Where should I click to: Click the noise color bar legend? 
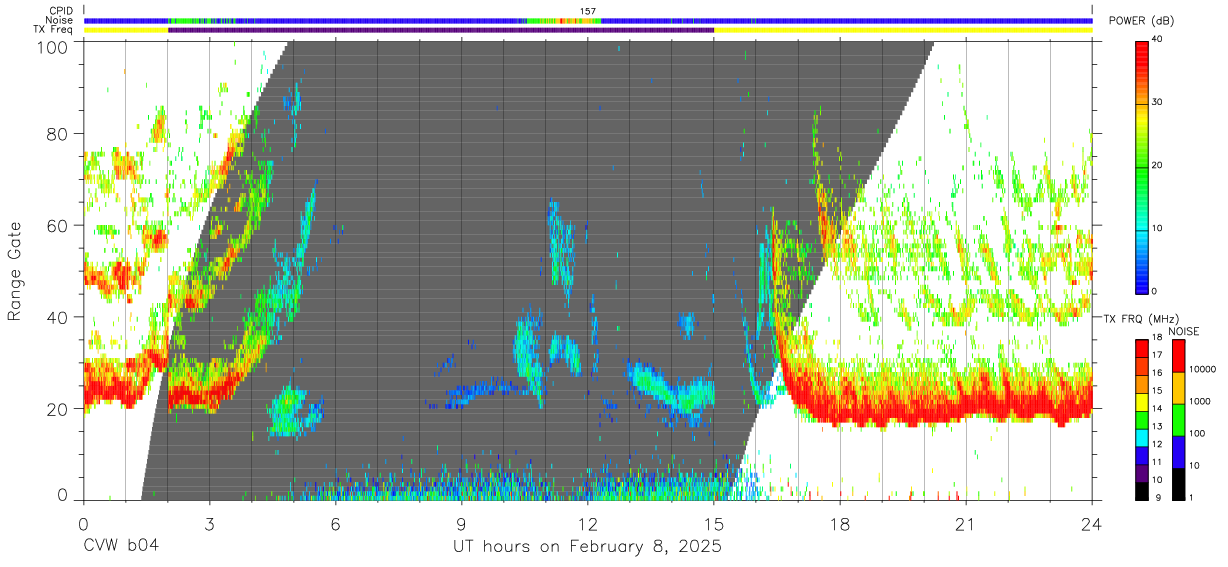click(x=1180, y=419)
